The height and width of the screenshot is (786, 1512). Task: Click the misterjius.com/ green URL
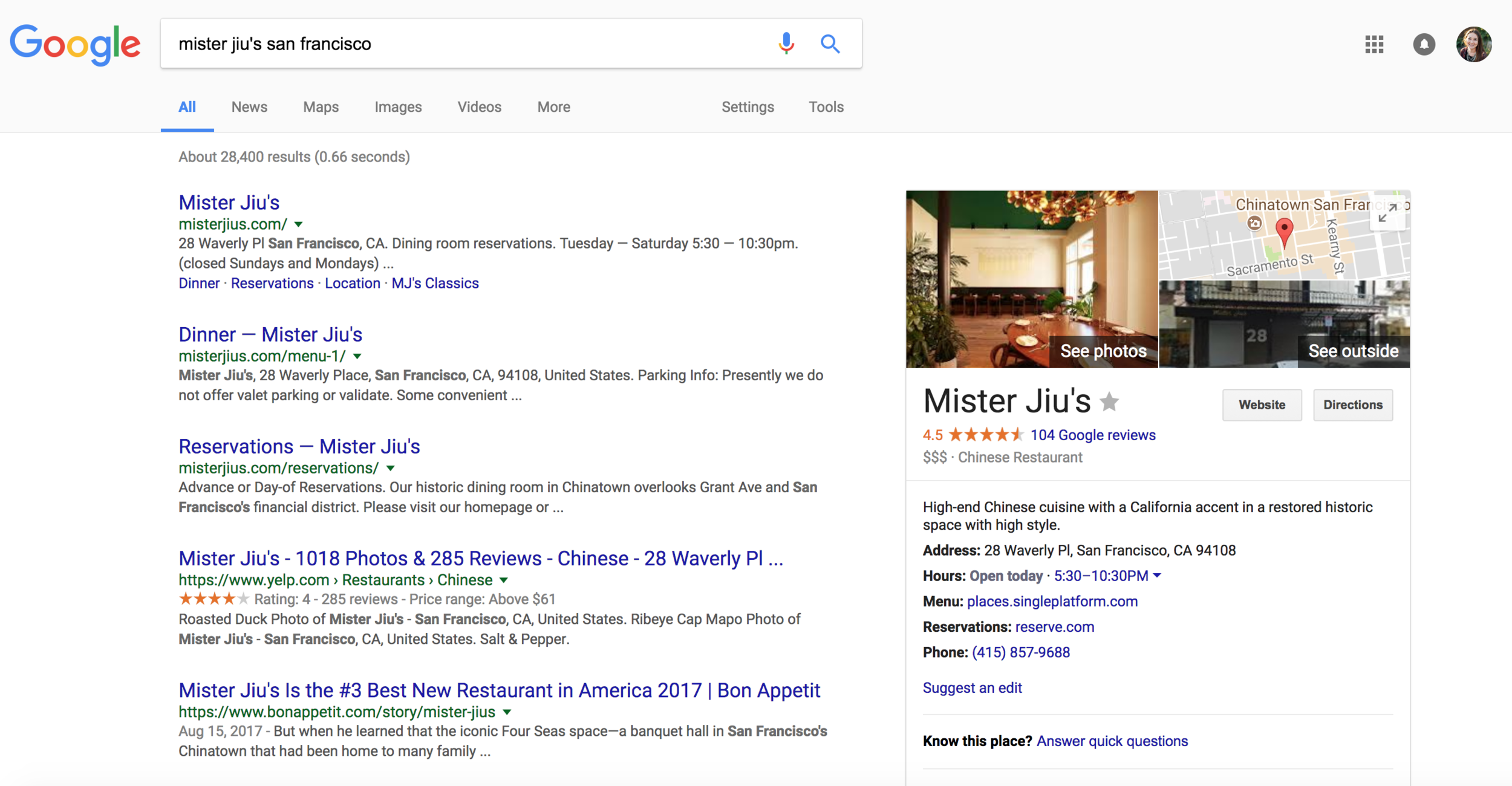pyautogui.click(x=233, y=224)
